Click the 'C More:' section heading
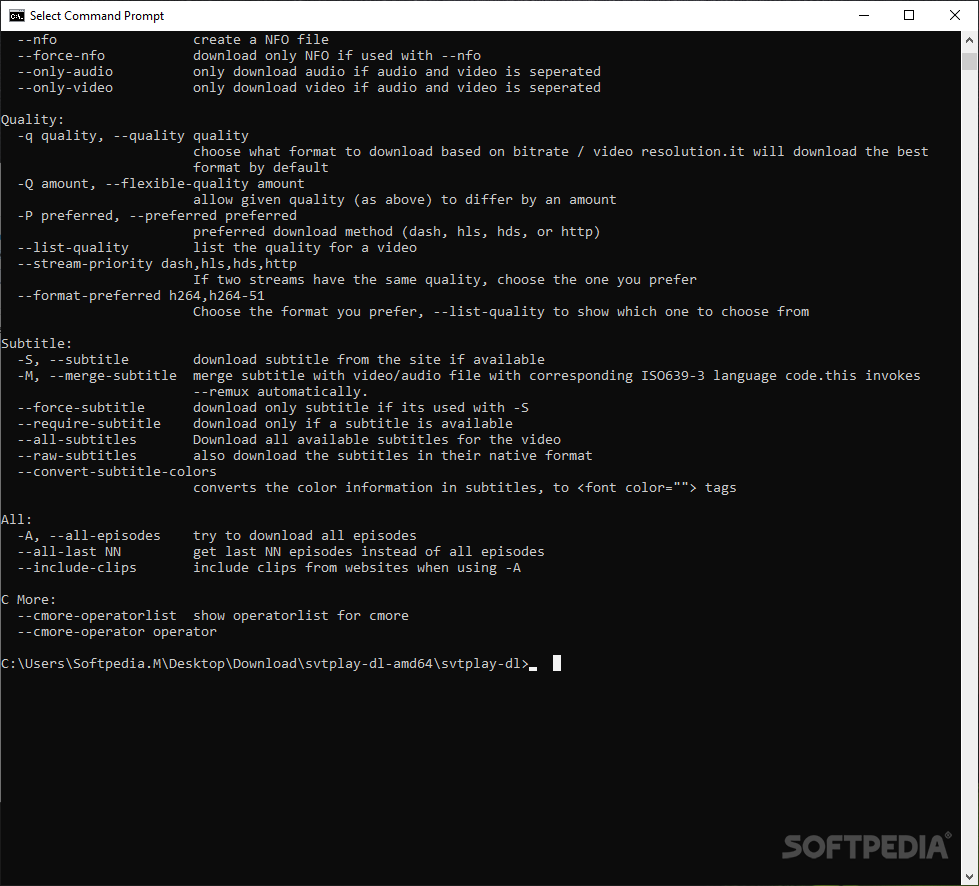The height and width of the screenshot is (886, 979). [x=28, y=600]
